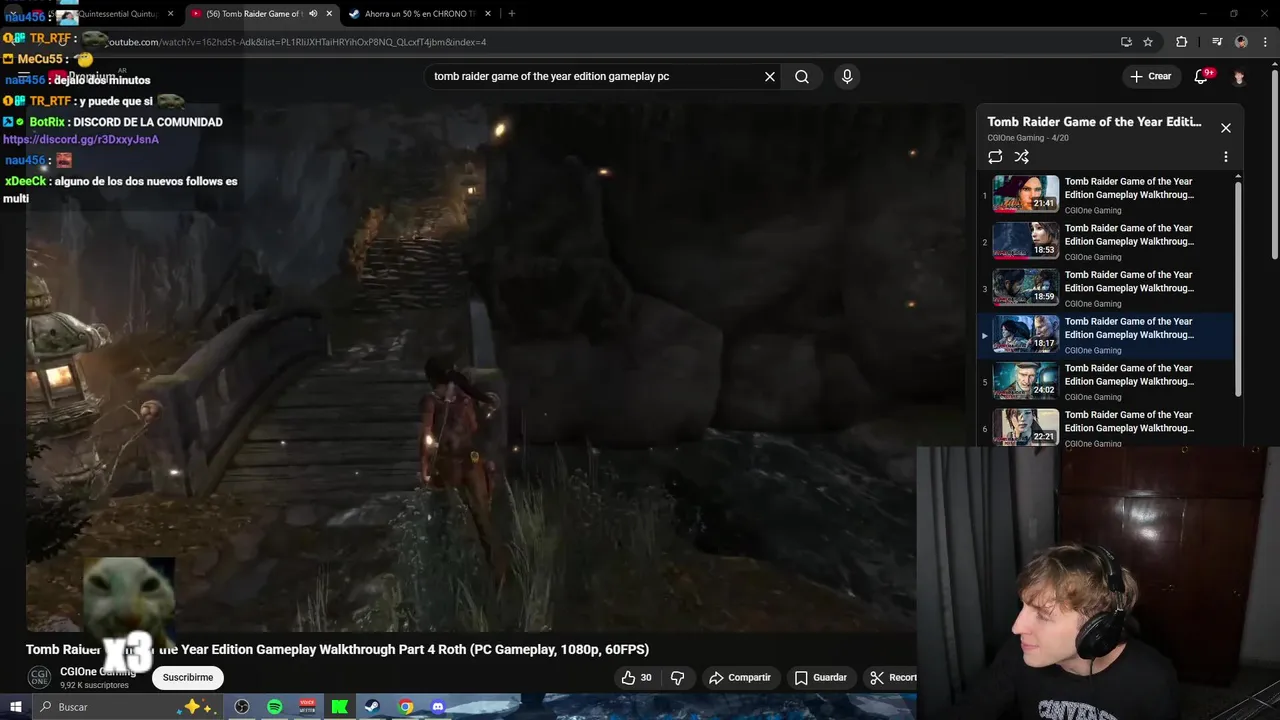Open the Crear menu
1280x720 pixels.
tap(1151, 76)
